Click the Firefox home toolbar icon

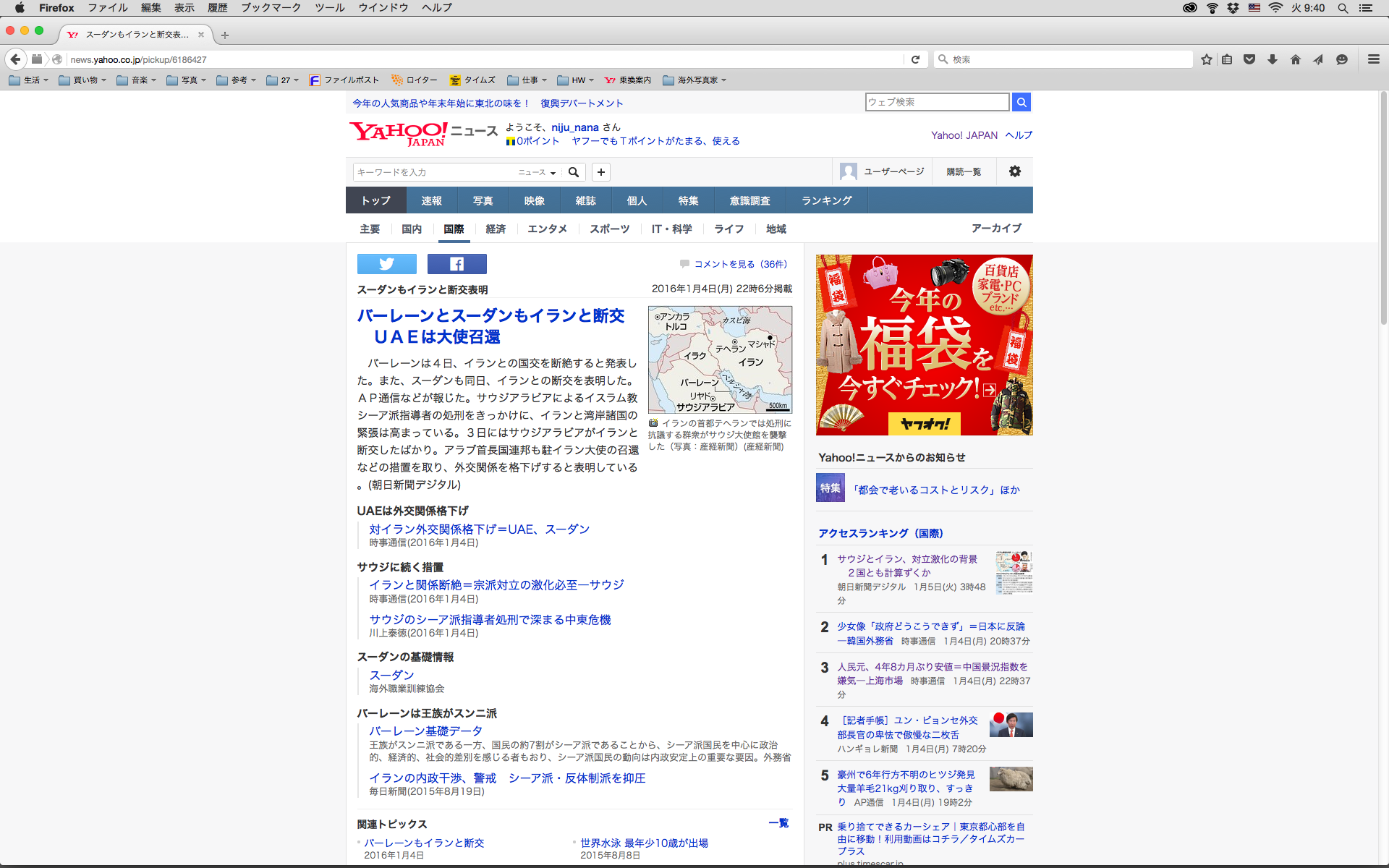point(1295,59)
